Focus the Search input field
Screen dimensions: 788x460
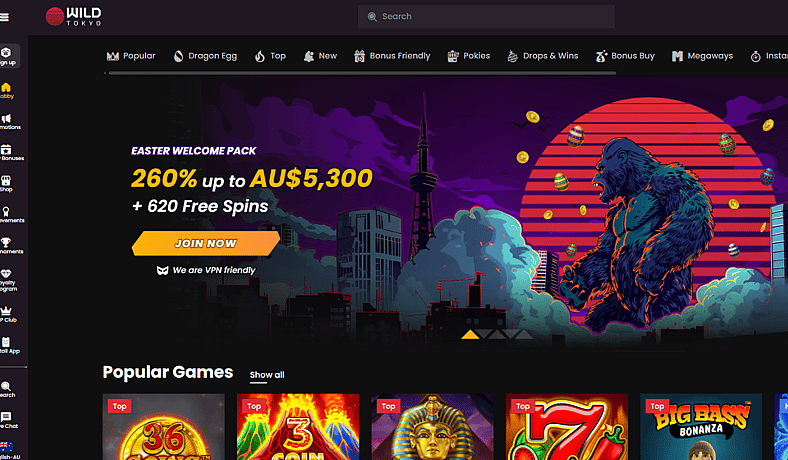pos(486,17)
